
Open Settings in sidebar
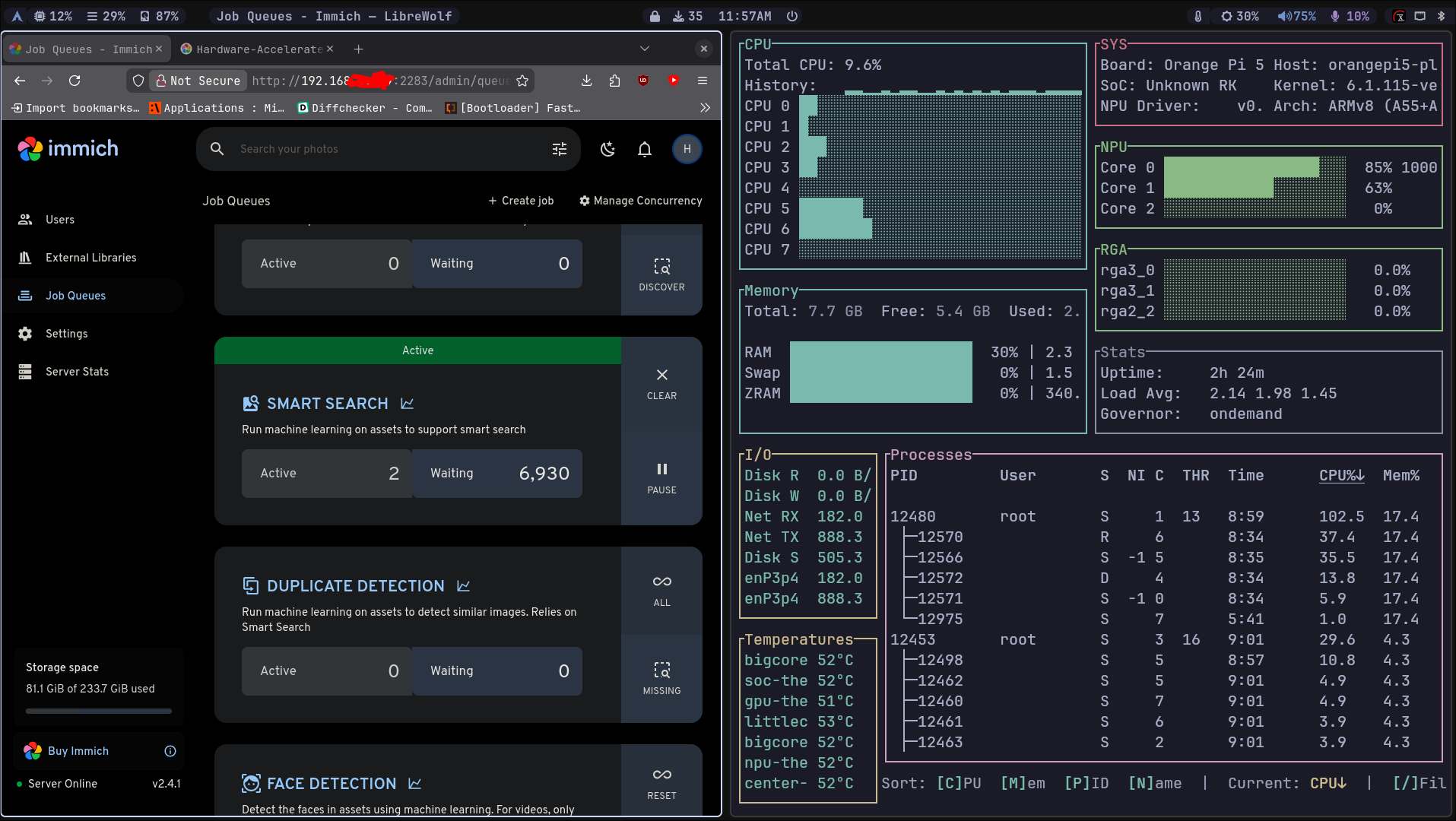(93, 334)
